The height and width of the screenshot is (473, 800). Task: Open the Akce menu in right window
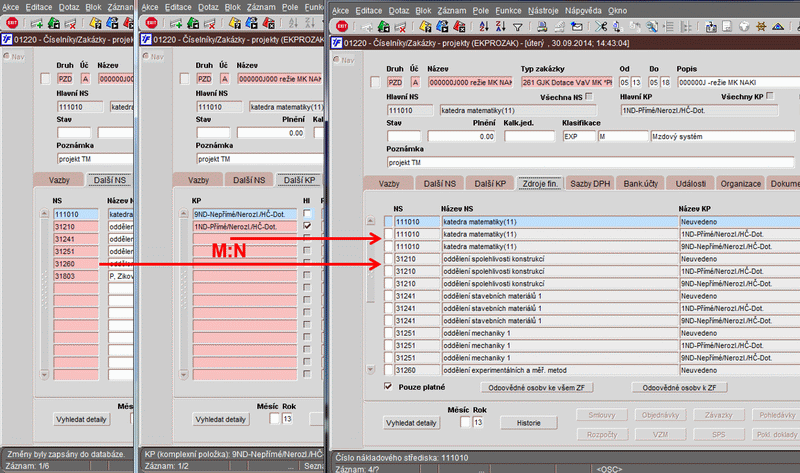[x=340, y=10]
